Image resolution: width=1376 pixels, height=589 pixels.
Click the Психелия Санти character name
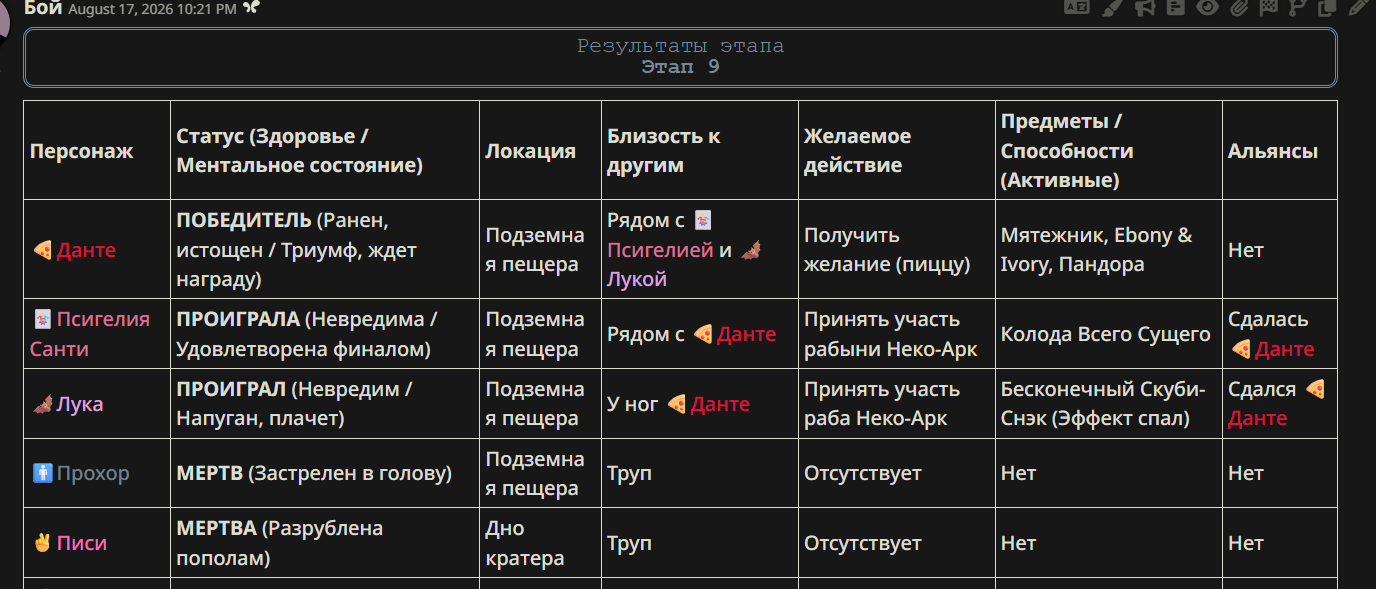90,334
